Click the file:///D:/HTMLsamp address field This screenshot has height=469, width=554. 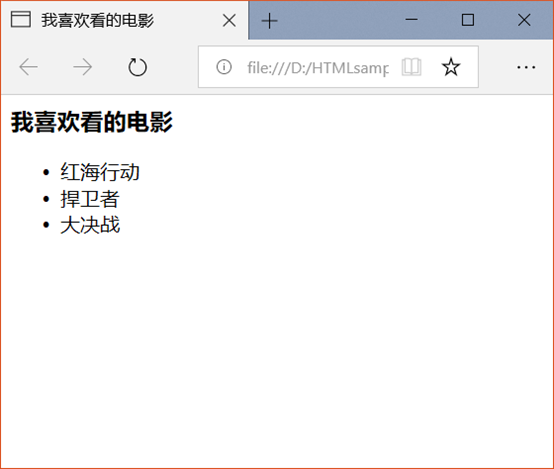[318, 67]
